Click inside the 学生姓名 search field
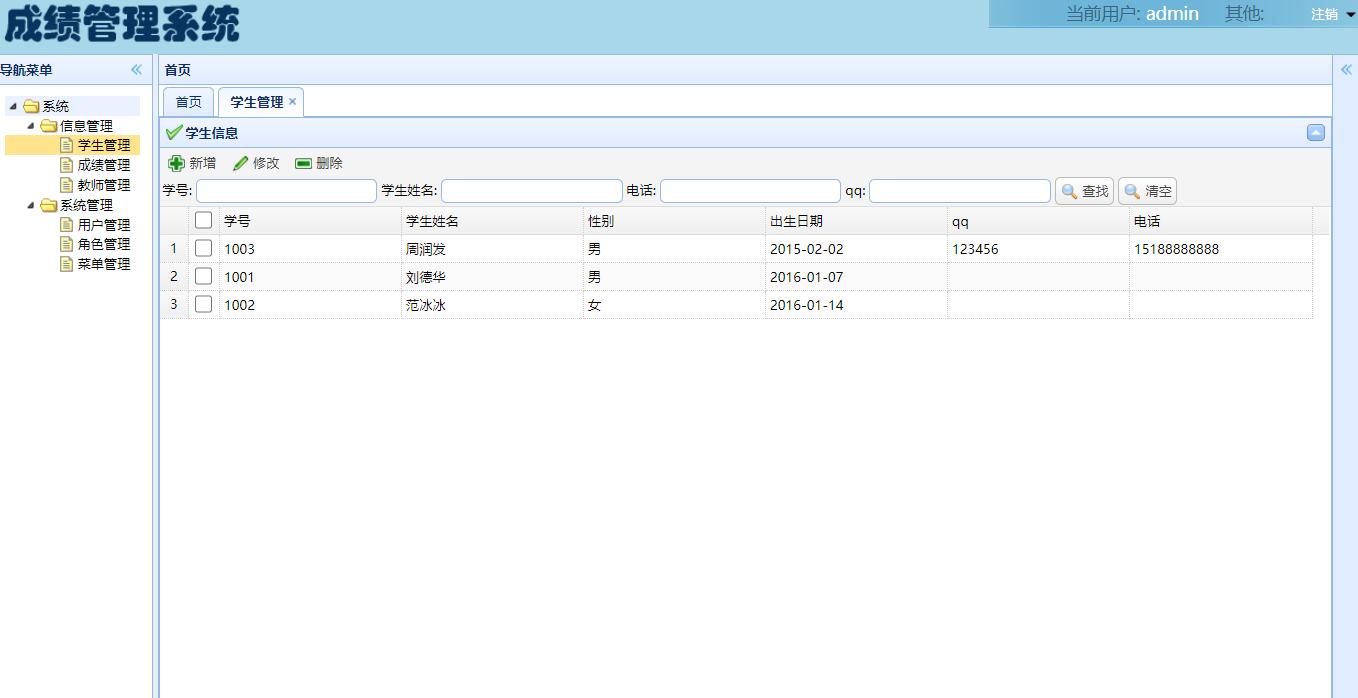The image size is (1358, 698). 531,190
